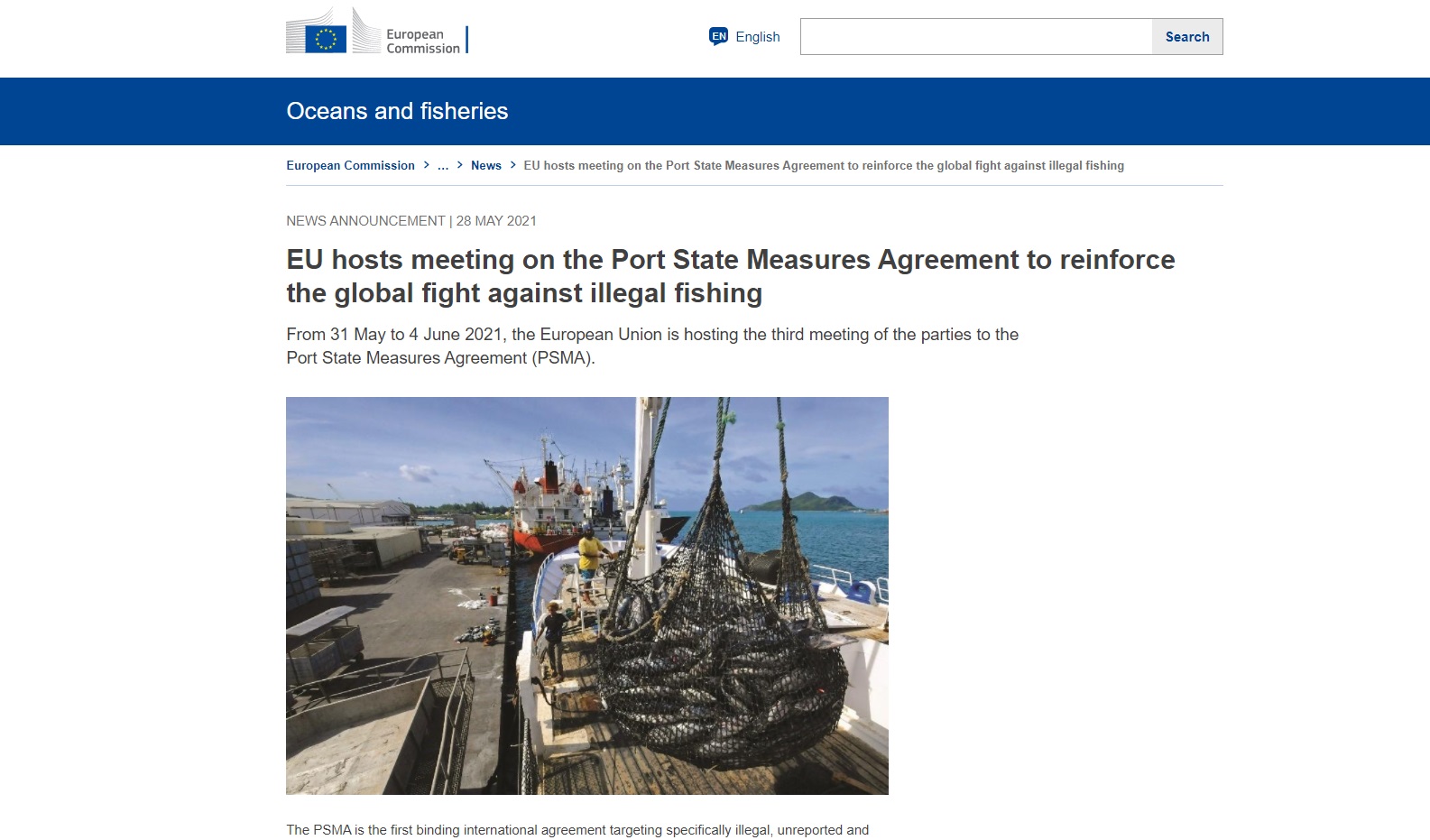The height and width of the screenshot is (840, 1430).
Task: Open the English language selector
Action: click(x=744, y=36)
